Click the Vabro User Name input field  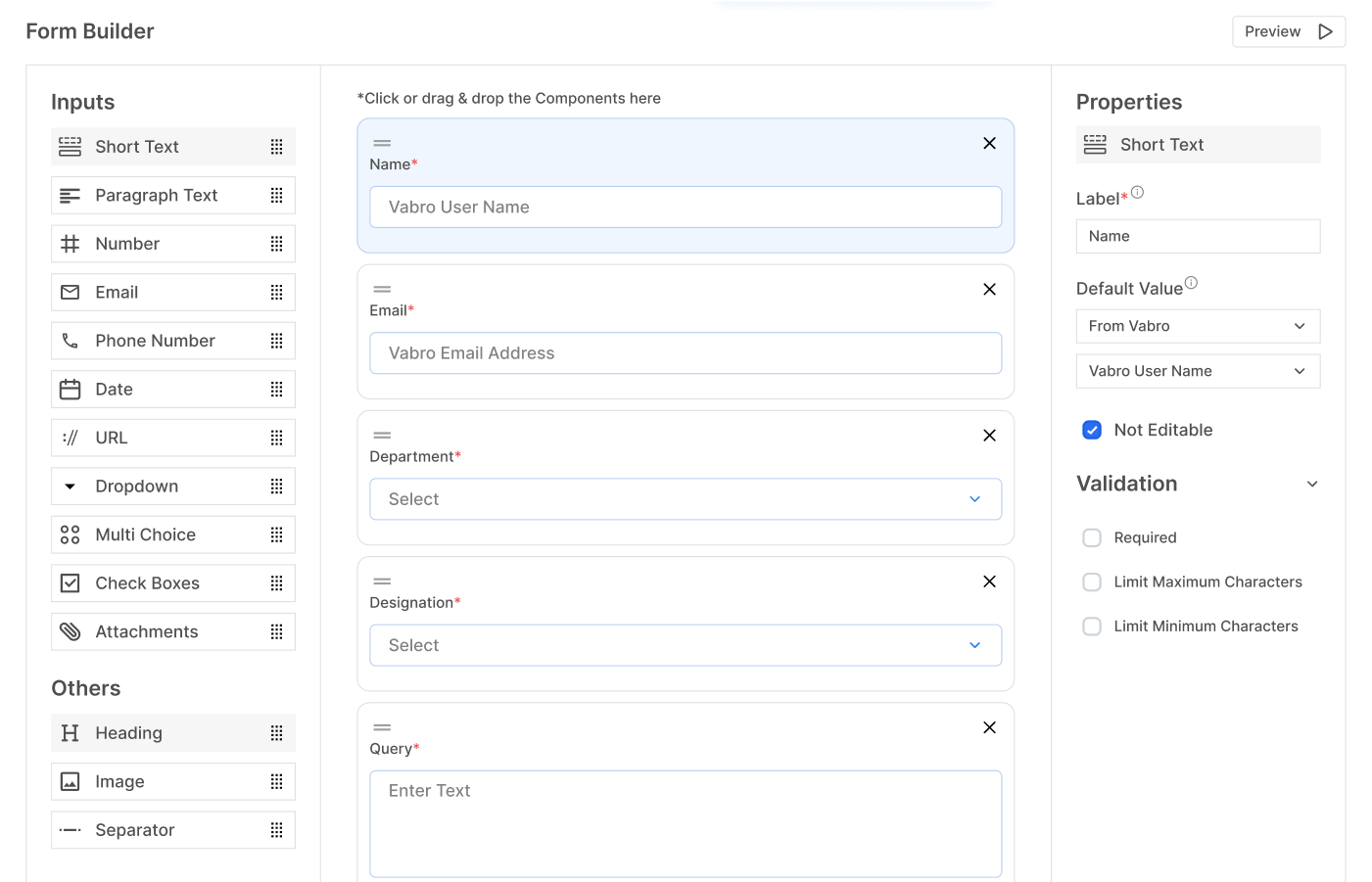pos(685,207)
